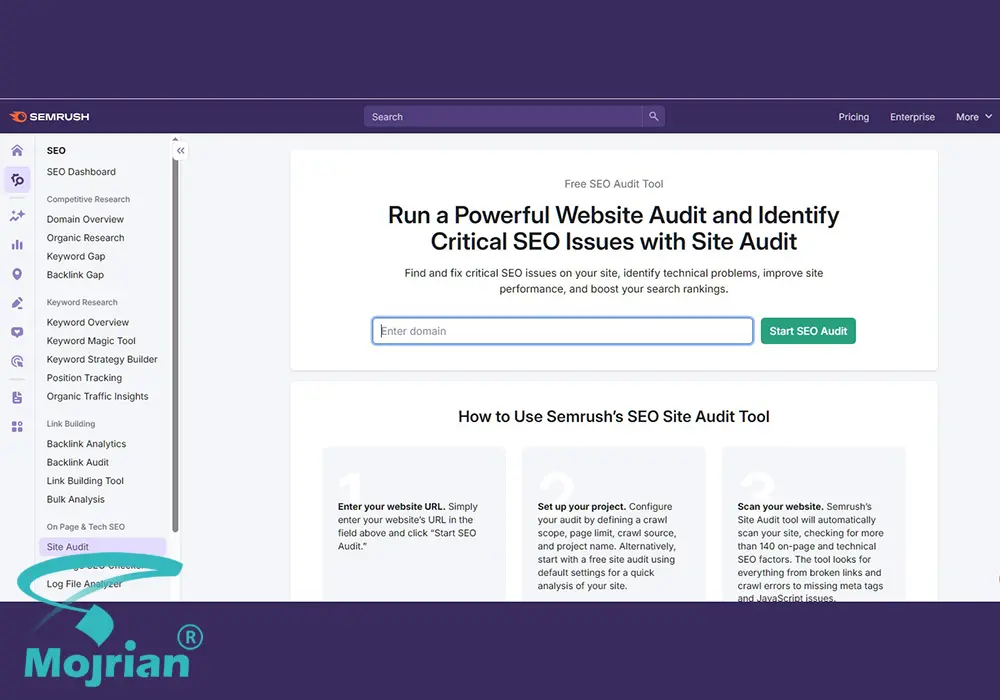Viewport: 1000px width, 700px height.
Task: Open Organic Traffic Insights
Action: 98,397
